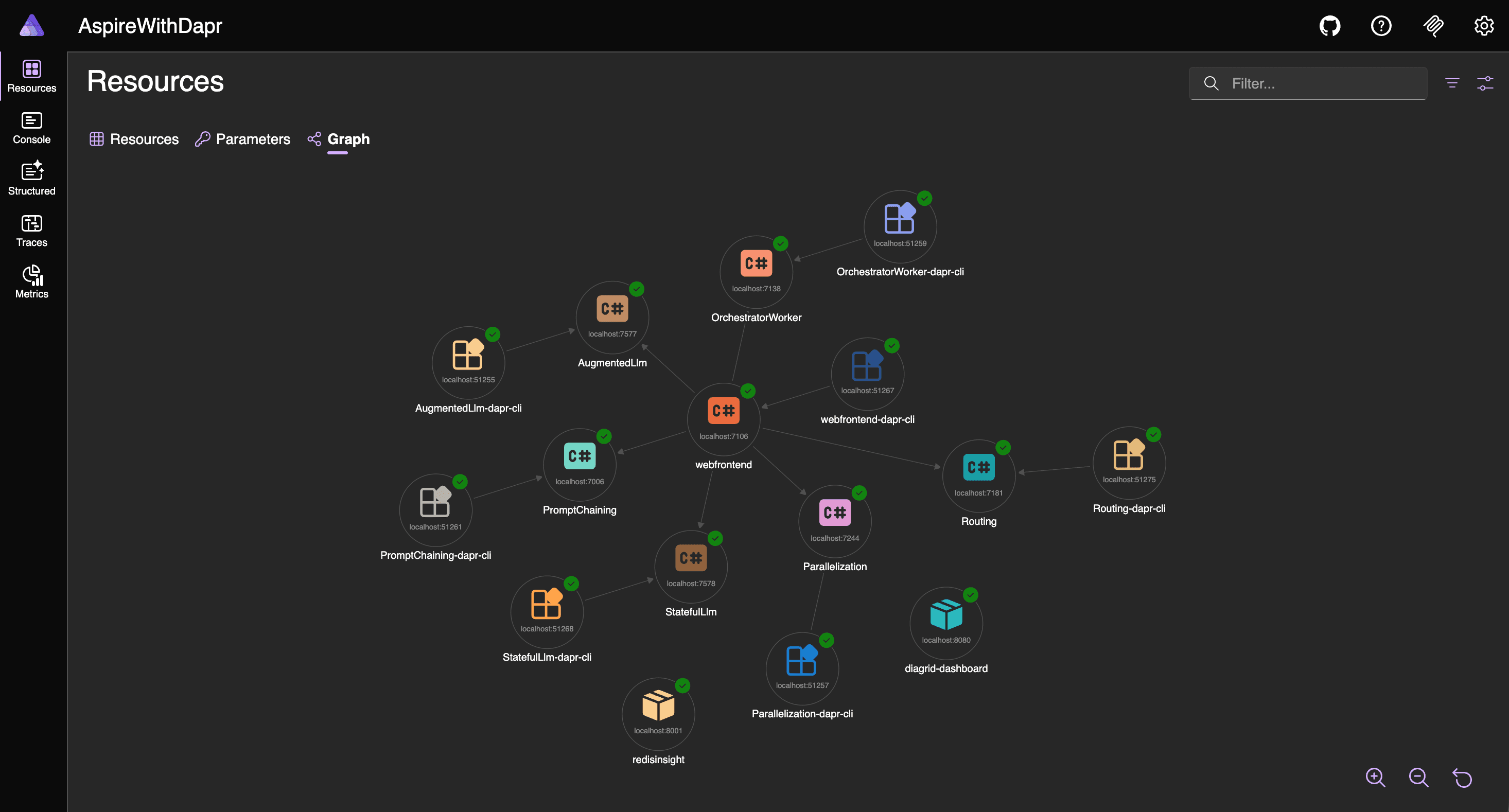Open Structured logs in the sidebar
1509x812 pixels.
(31, 179)
